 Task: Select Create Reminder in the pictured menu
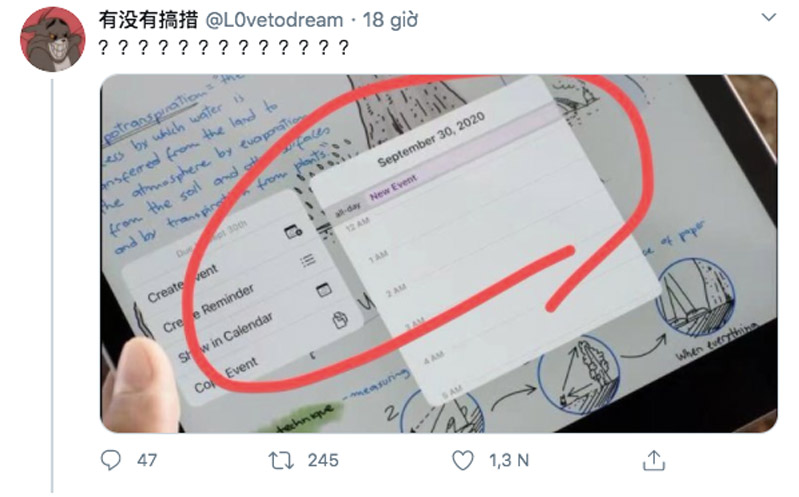(208, 308)
